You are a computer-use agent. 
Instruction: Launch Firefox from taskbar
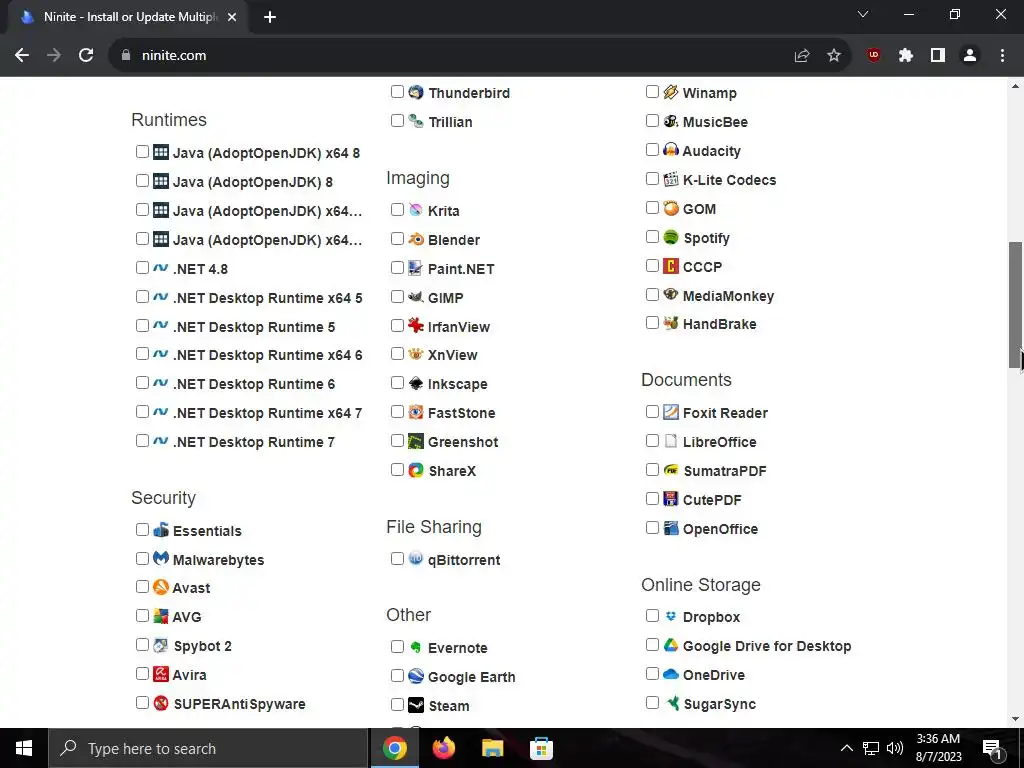(443, 748)
